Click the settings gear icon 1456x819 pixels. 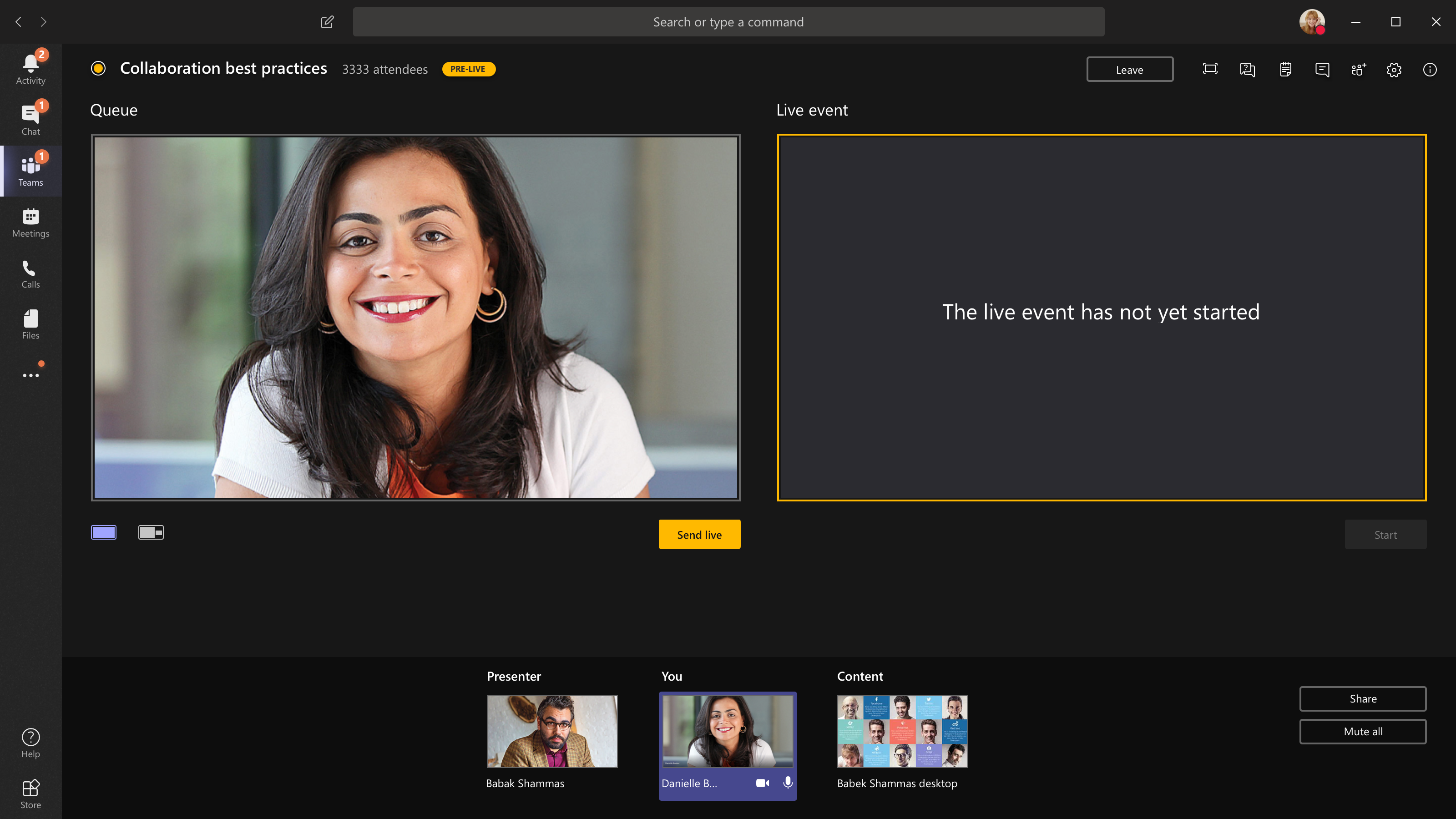click(1394, 69)
